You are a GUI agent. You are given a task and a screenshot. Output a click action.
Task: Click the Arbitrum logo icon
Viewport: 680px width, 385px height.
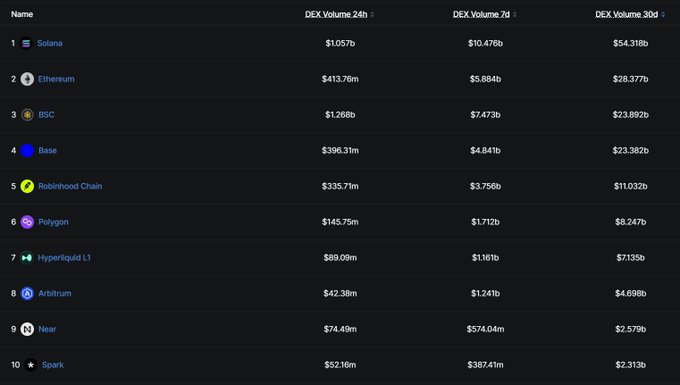point(27,294)
